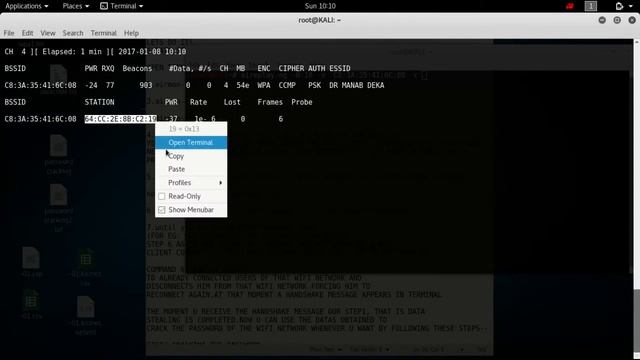Open the Sun 10:10 clock calendar
This screenshot has height=360, width=640.
click(320, 6)
